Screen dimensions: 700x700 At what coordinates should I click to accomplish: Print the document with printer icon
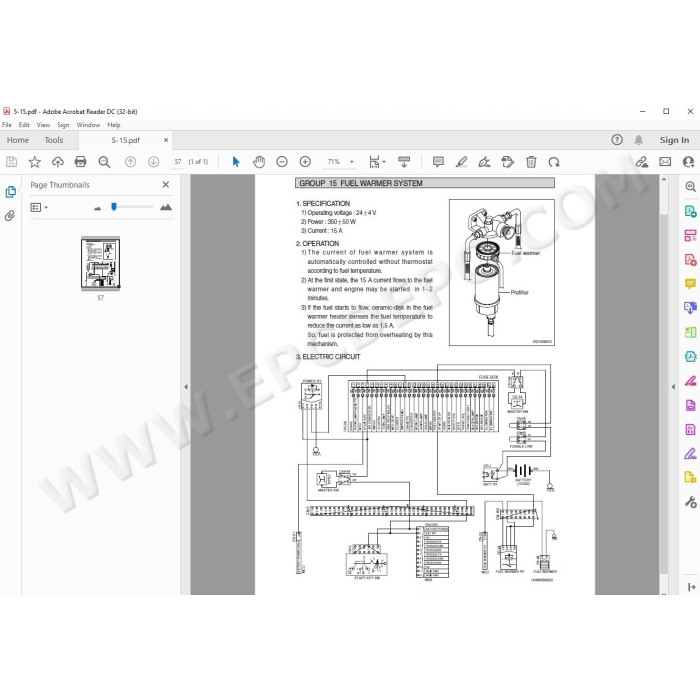tap(80, 162)
